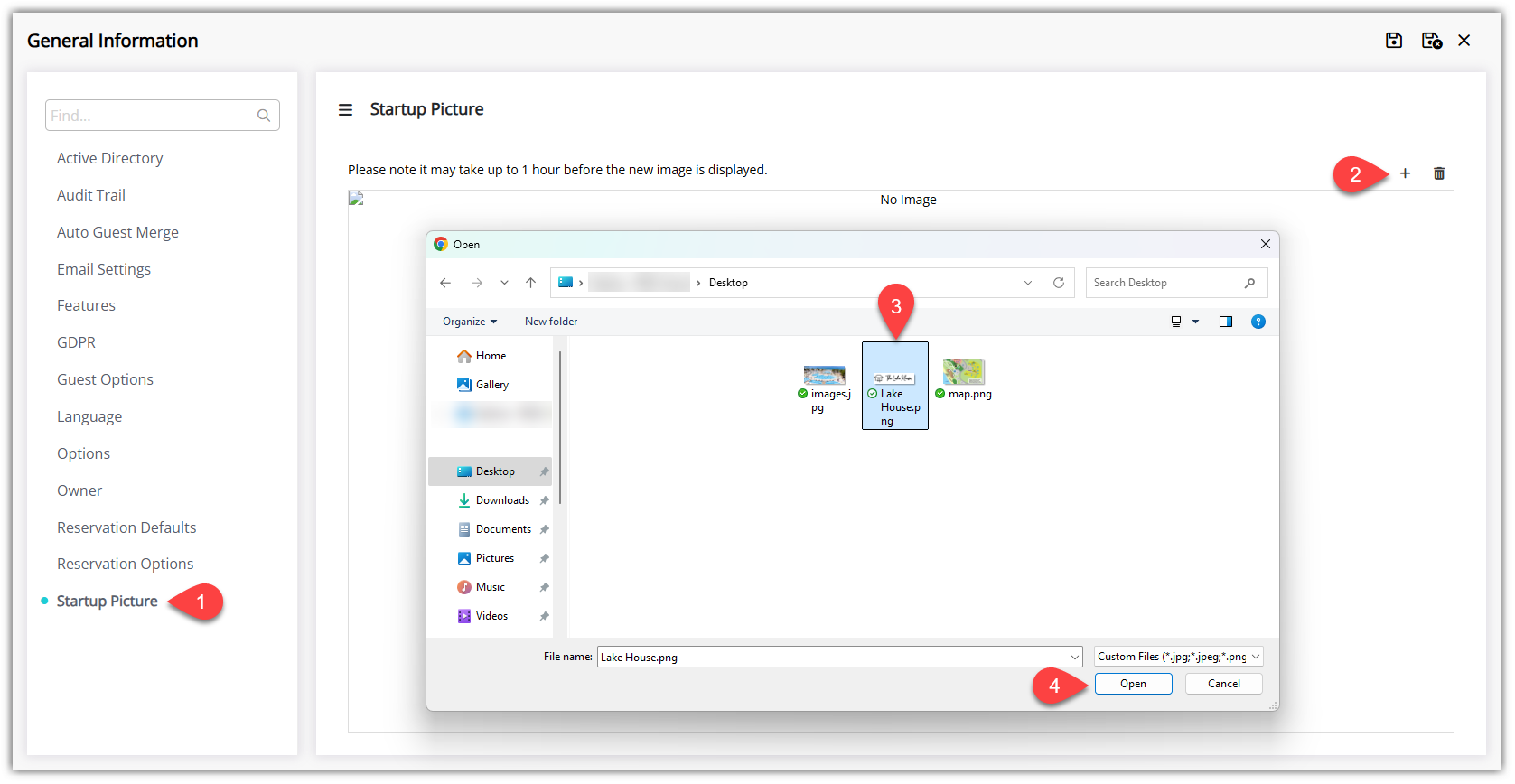Click Cancel in Open dialog
This screenshot has height=784, width=1515.
[1224, 684]
